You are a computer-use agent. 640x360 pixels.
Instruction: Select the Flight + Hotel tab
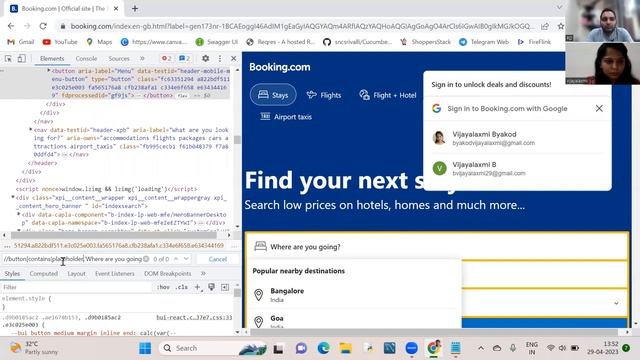(388, 95)
